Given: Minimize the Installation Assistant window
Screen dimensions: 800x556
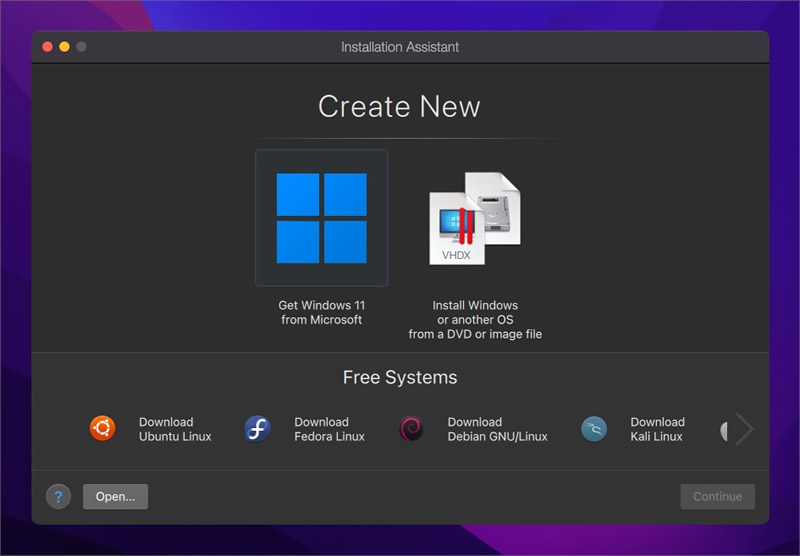Looking at the screenshot, I should [x=64, y=47].
